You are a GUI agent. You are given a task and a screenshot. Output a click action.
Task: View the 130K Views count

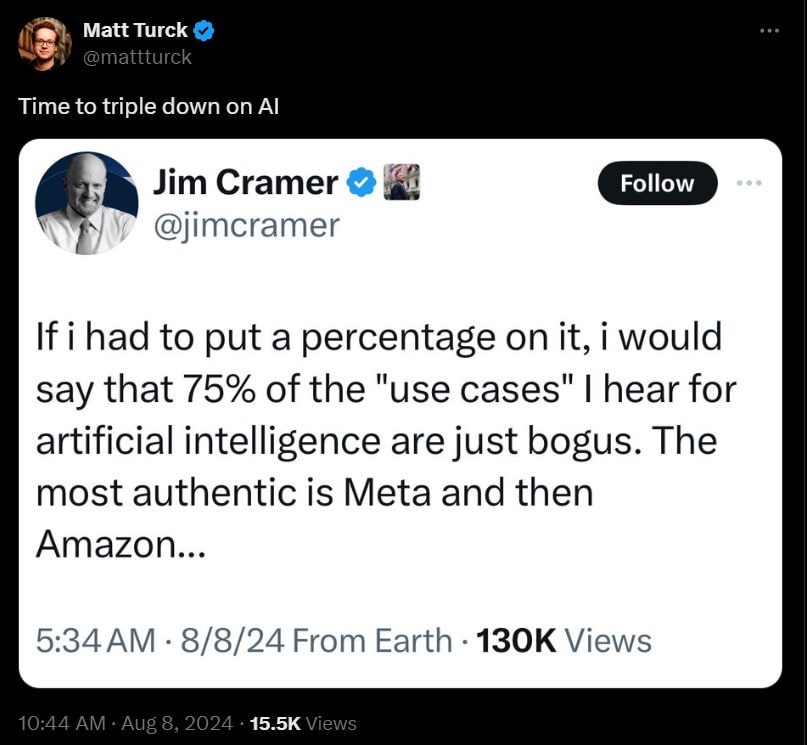pyautogui.click(x=564, y=641)
